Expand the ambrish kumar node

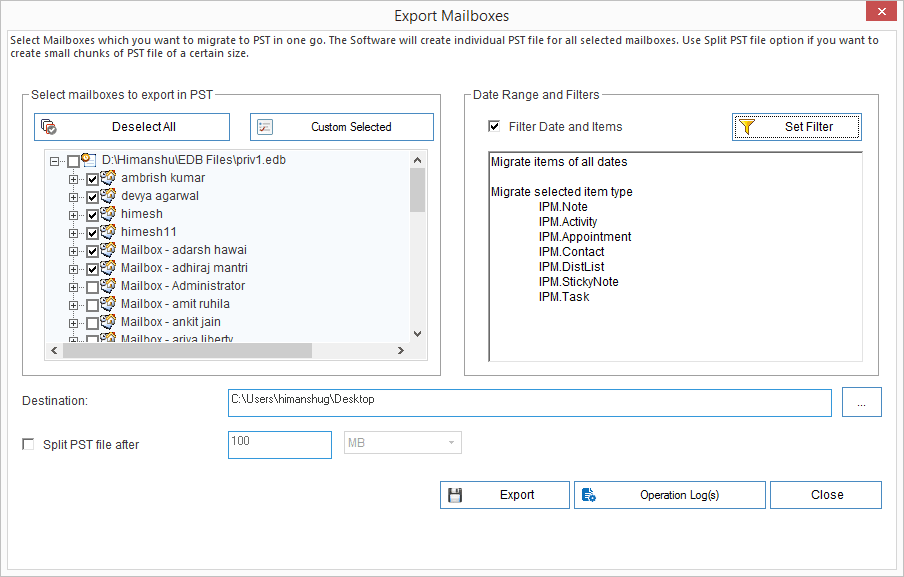[x=73, y=179]
